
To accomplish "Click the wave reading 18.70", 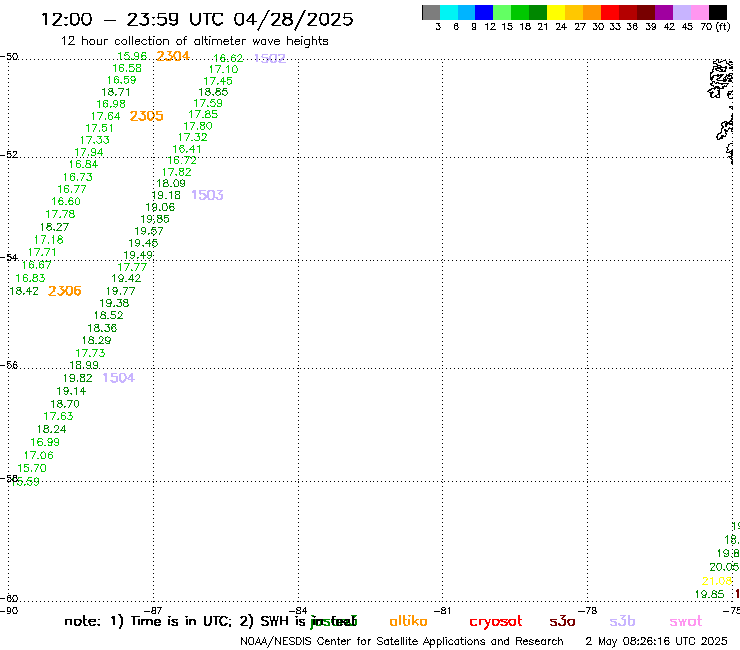I will tap(65, 404).
